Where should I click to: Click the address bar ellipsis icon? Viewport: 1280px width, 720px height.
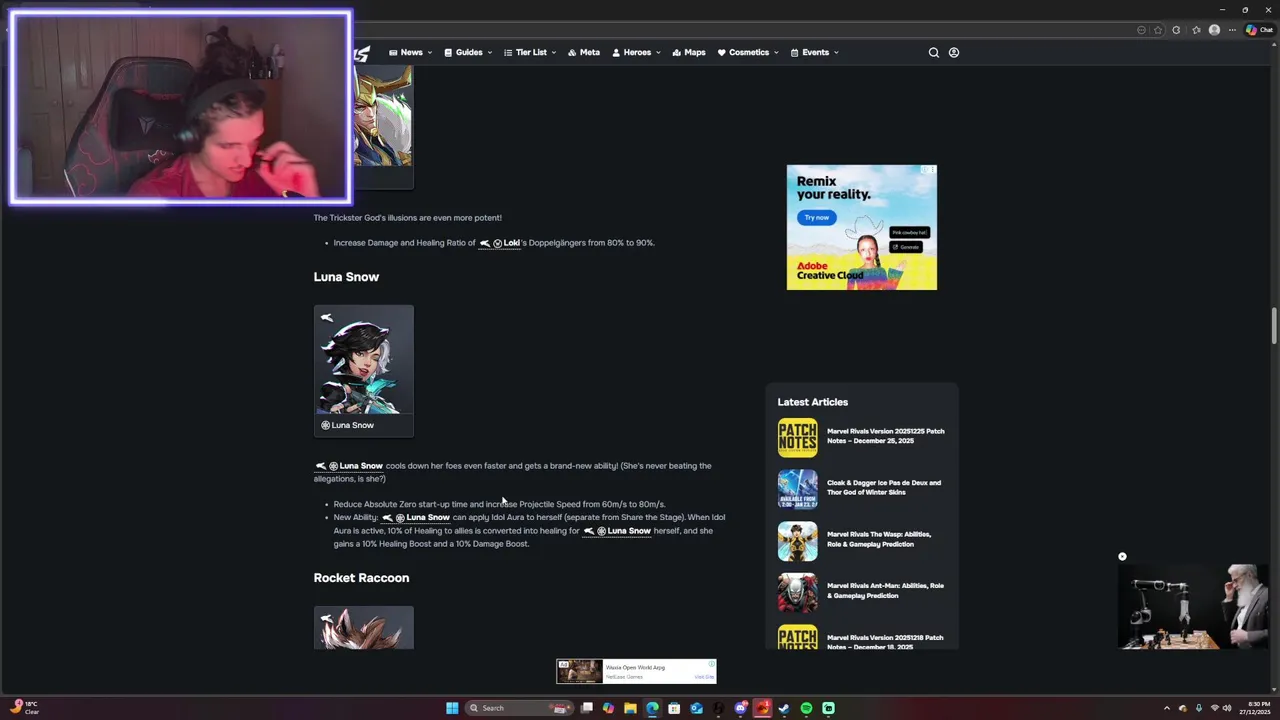(1141, 30)
